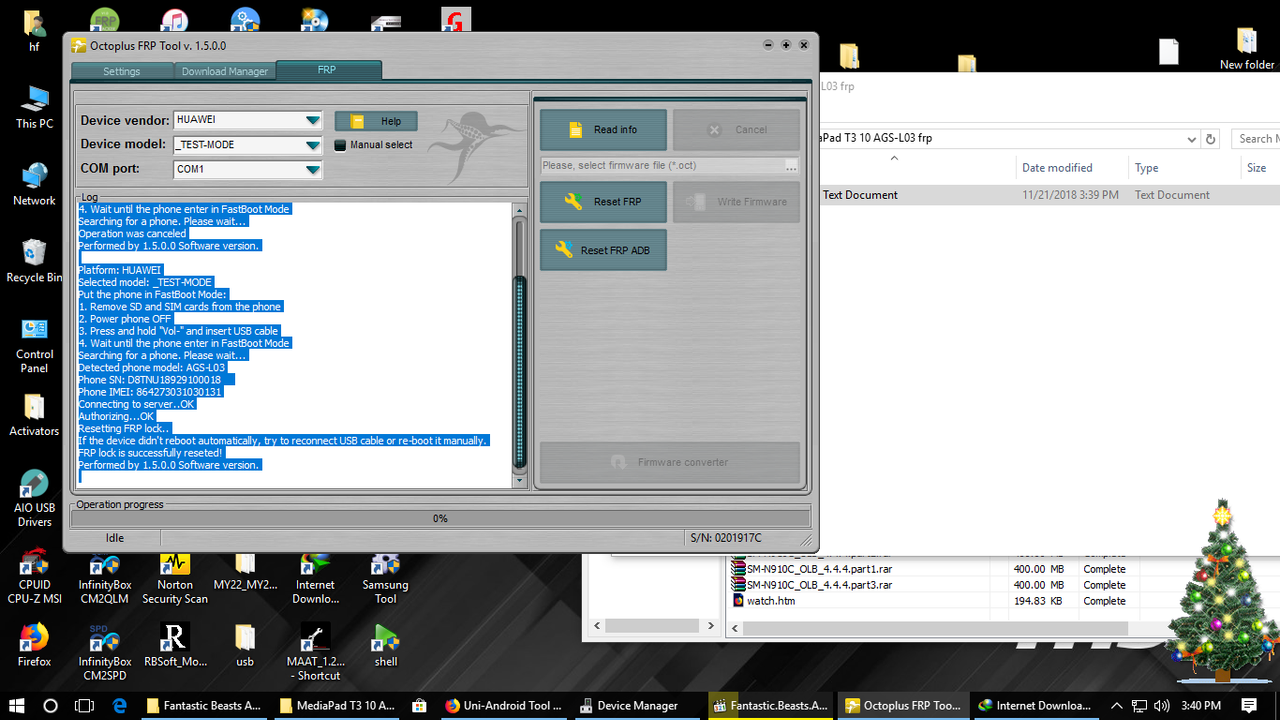Switch to Download Manager tab
This screenshot has height=720, width=1280.
[225, 71]
